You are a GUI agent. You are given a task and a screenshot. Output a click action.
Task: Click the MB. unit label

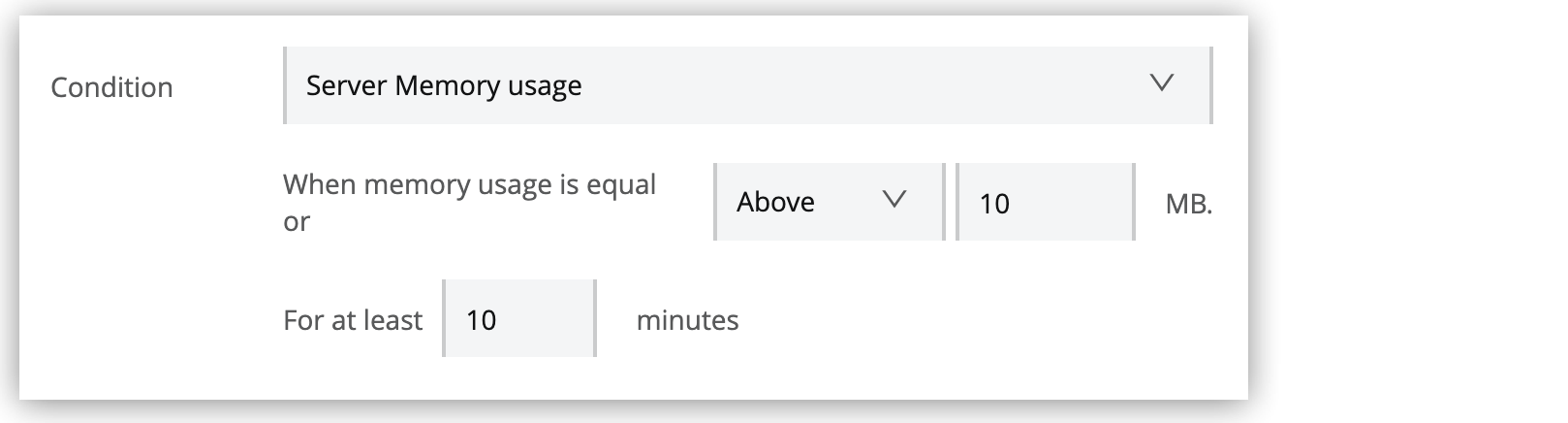coord(1188,205)
